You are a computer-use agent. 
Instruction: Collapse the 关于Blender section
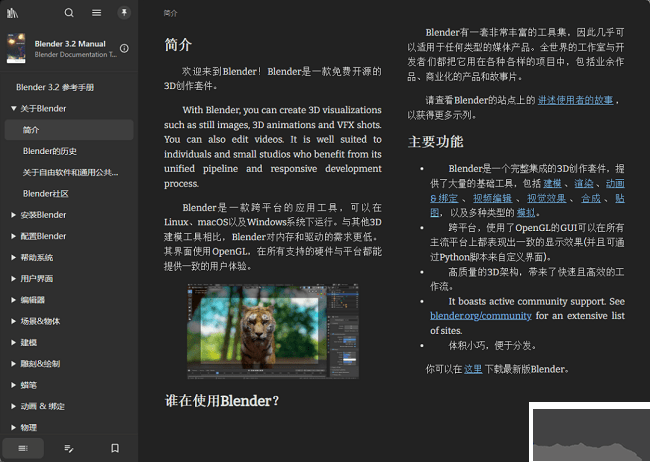pos(13,108)
